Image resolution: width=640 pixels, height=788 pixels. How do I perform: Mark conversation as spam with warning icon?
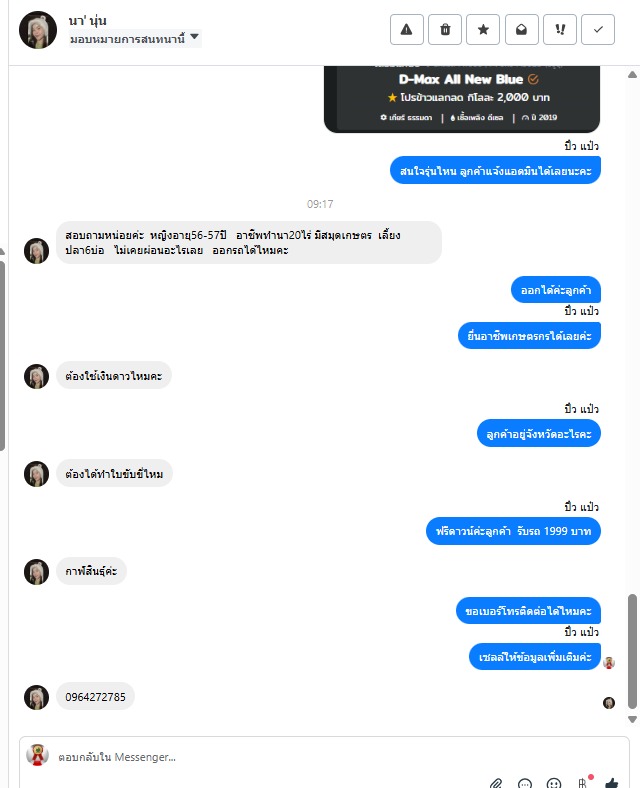(406, 30)
